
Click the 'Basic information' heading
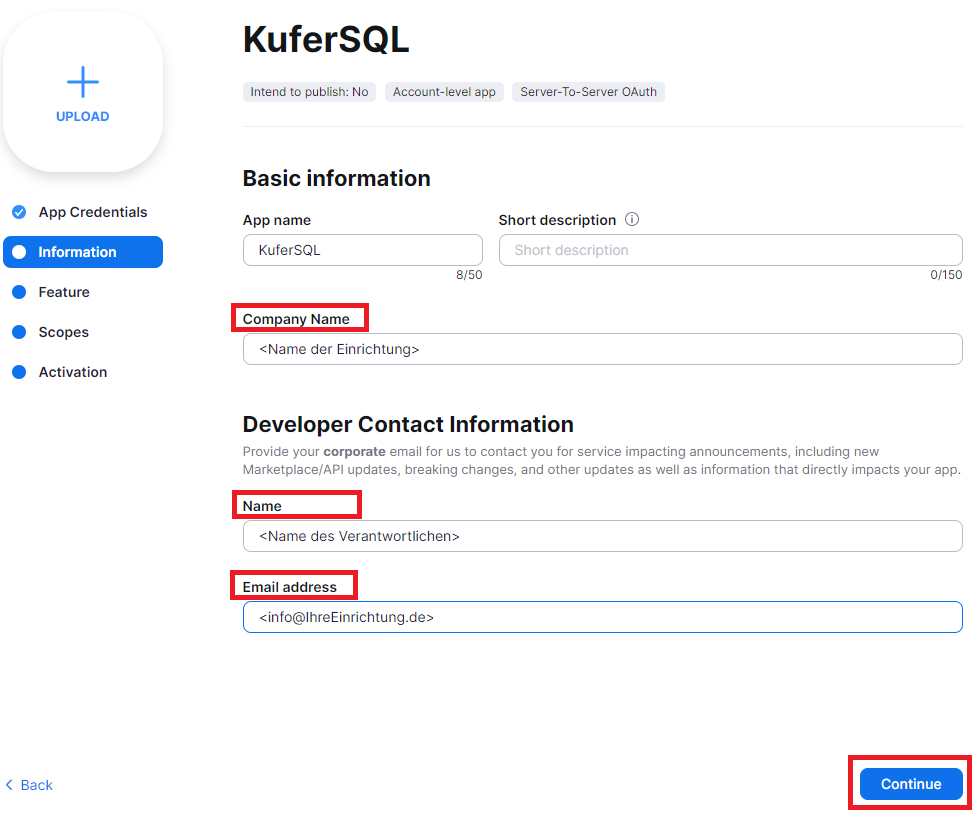coord(336,178)
